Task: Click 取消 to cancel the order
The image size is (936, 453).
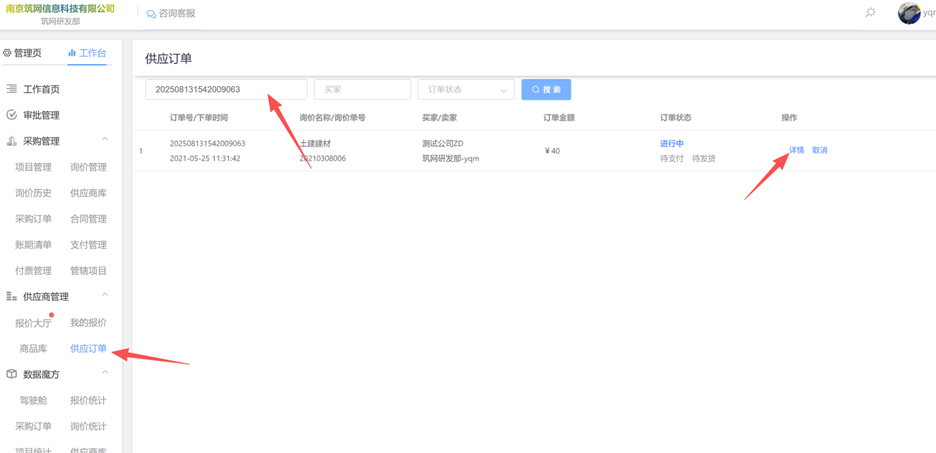Action: pos(820,150)
